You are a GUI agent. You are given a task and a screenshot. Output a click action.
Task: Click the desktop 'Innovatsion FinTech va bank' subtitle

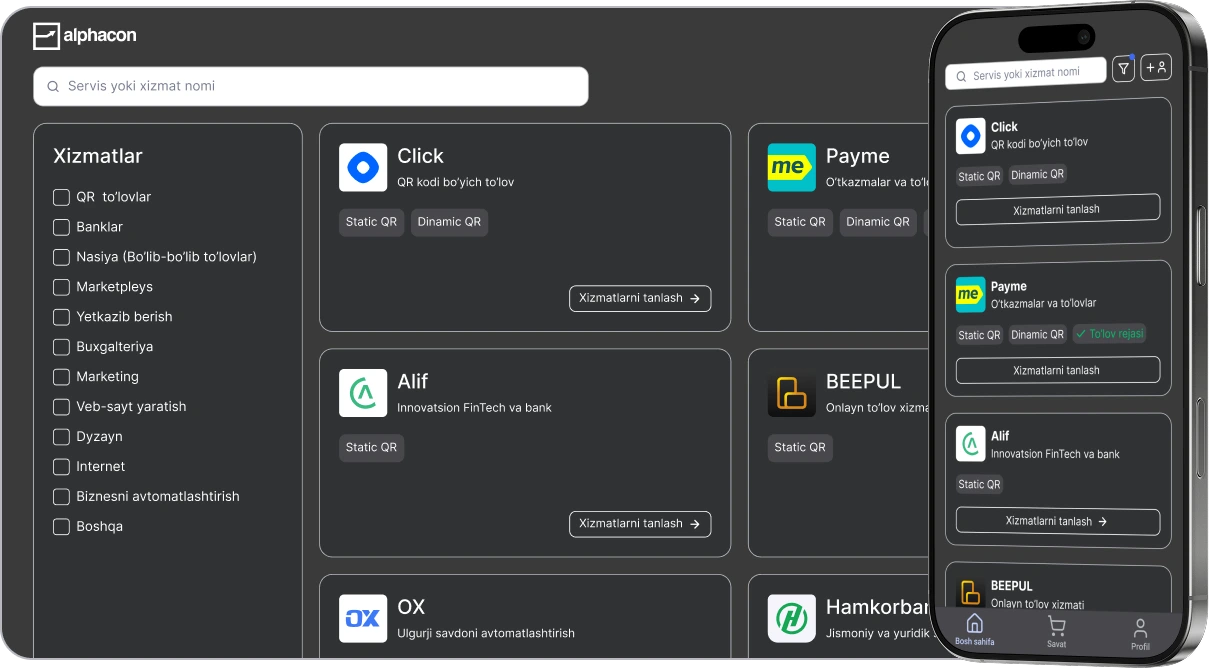coord(474,408)
